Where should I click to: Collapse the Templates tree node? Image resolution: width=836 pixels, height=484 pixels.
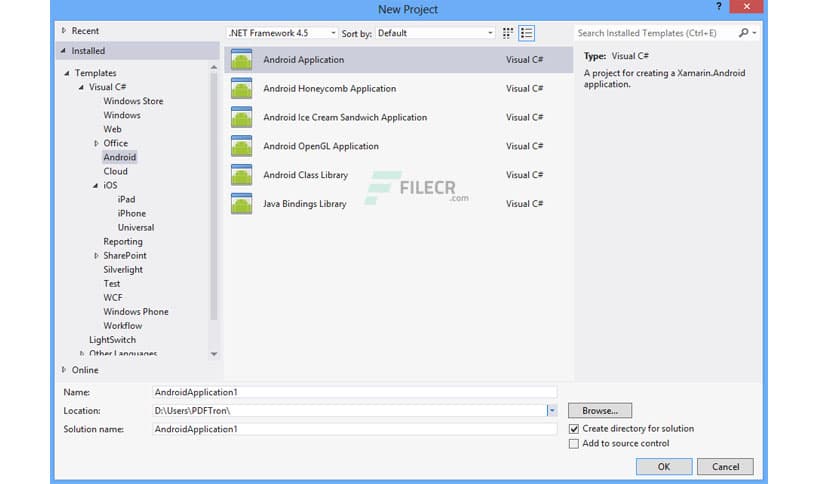[x=67, y=73]
